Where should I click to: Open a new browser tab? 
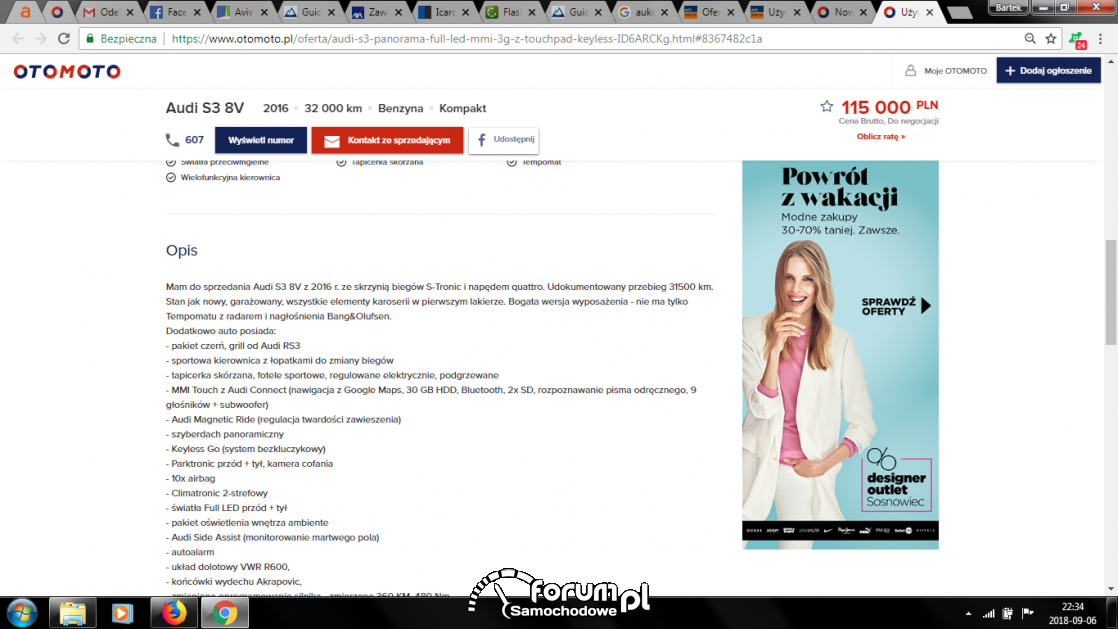click(x=960, y=13)
